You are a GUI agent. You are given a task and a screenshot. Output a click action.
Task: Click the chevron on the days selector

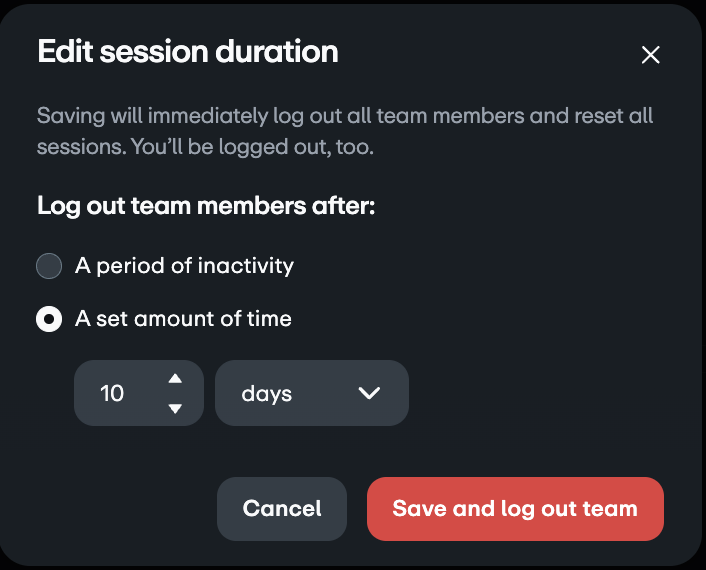tap(369, 393)
